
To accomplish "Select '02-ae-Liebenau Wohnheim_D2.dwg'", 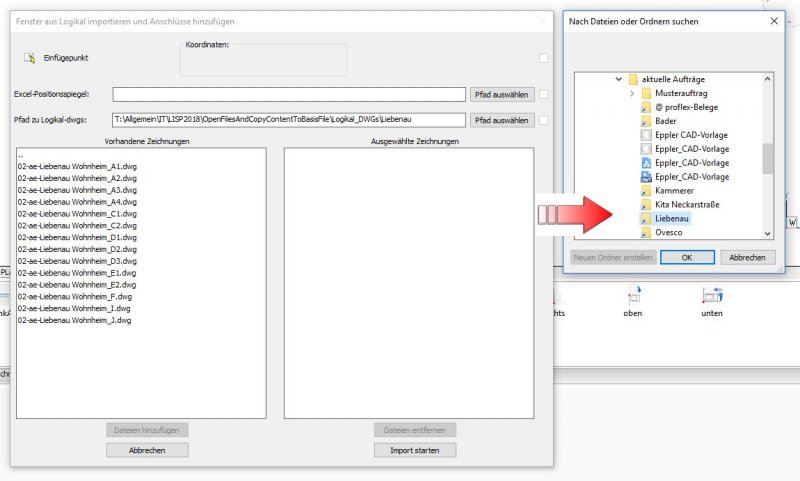I will coord(78,249).
